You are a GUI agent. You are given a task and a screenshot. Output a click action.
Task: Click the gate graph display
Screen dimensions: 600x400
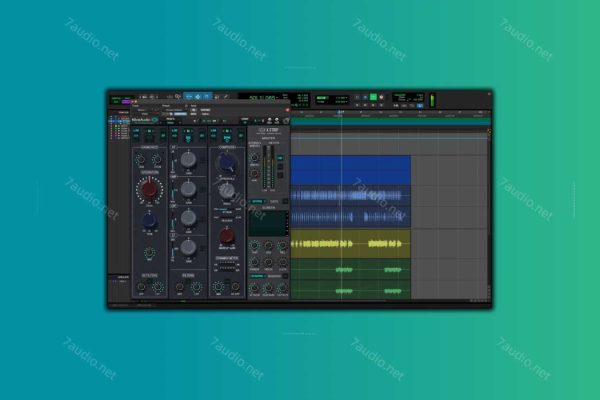coord(268,224)
